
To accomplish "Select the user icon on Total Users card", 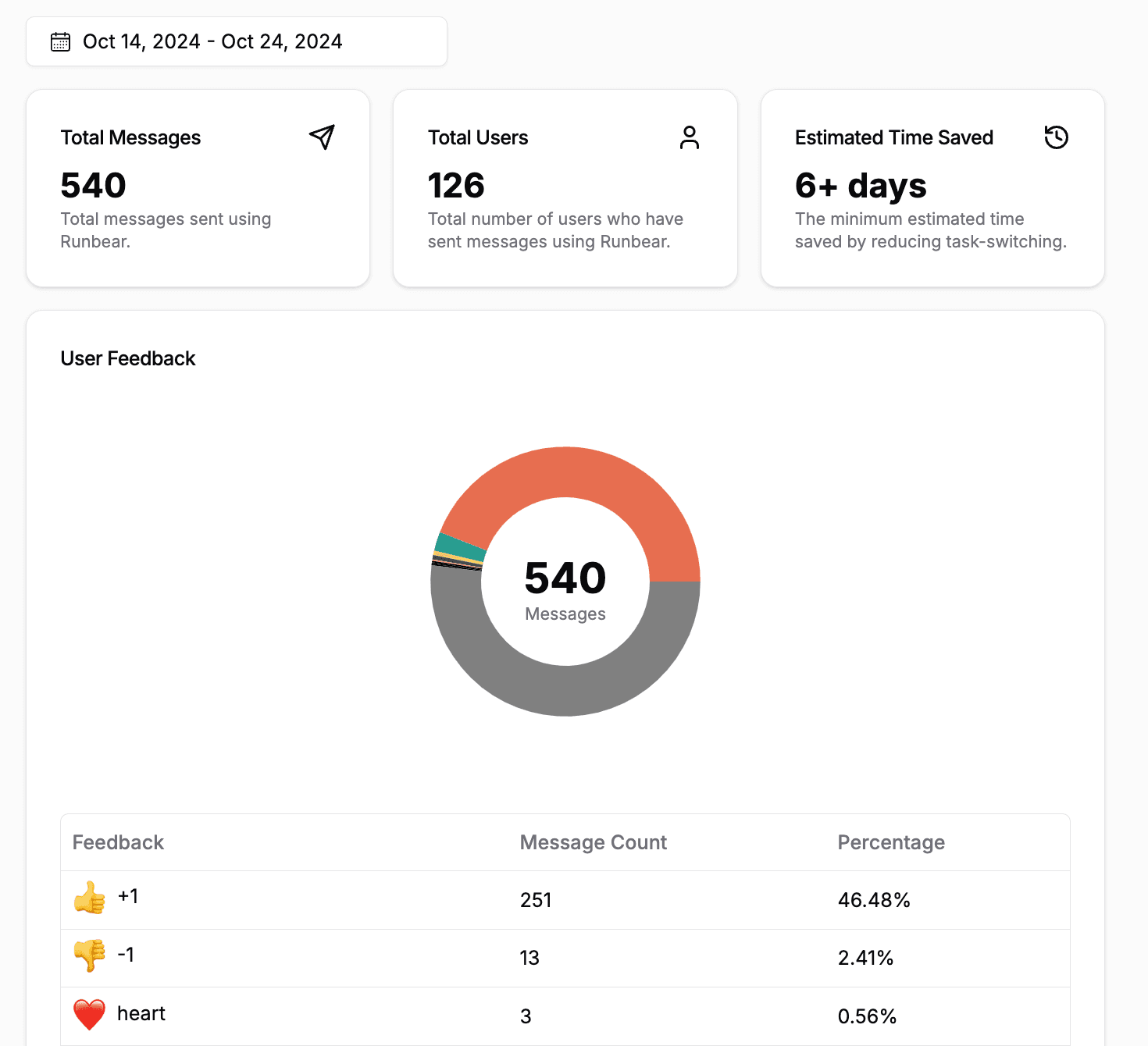I will click(x=689, y=137).
